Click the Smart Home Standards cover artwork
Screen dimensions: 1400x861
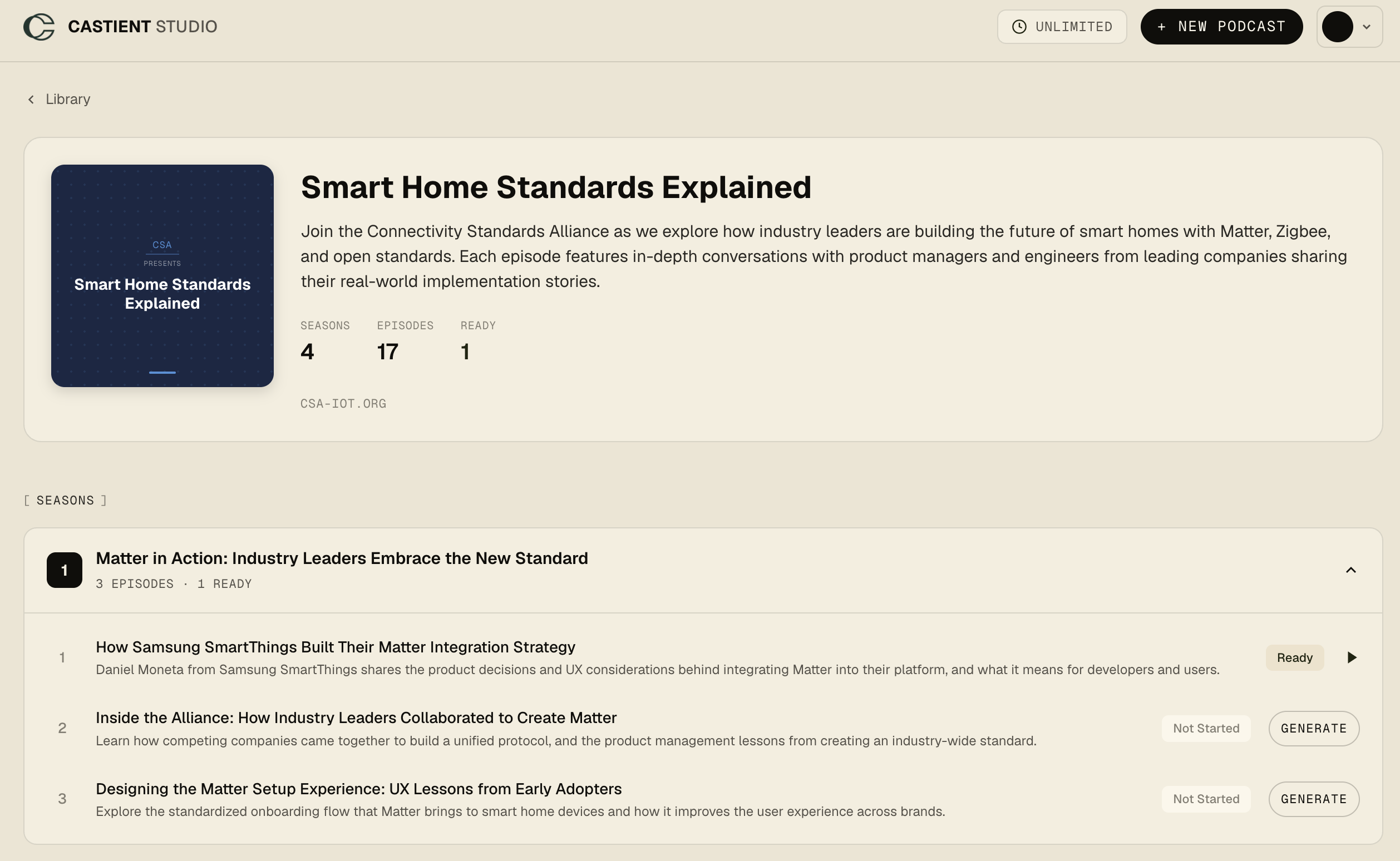[x=162, y=276]
